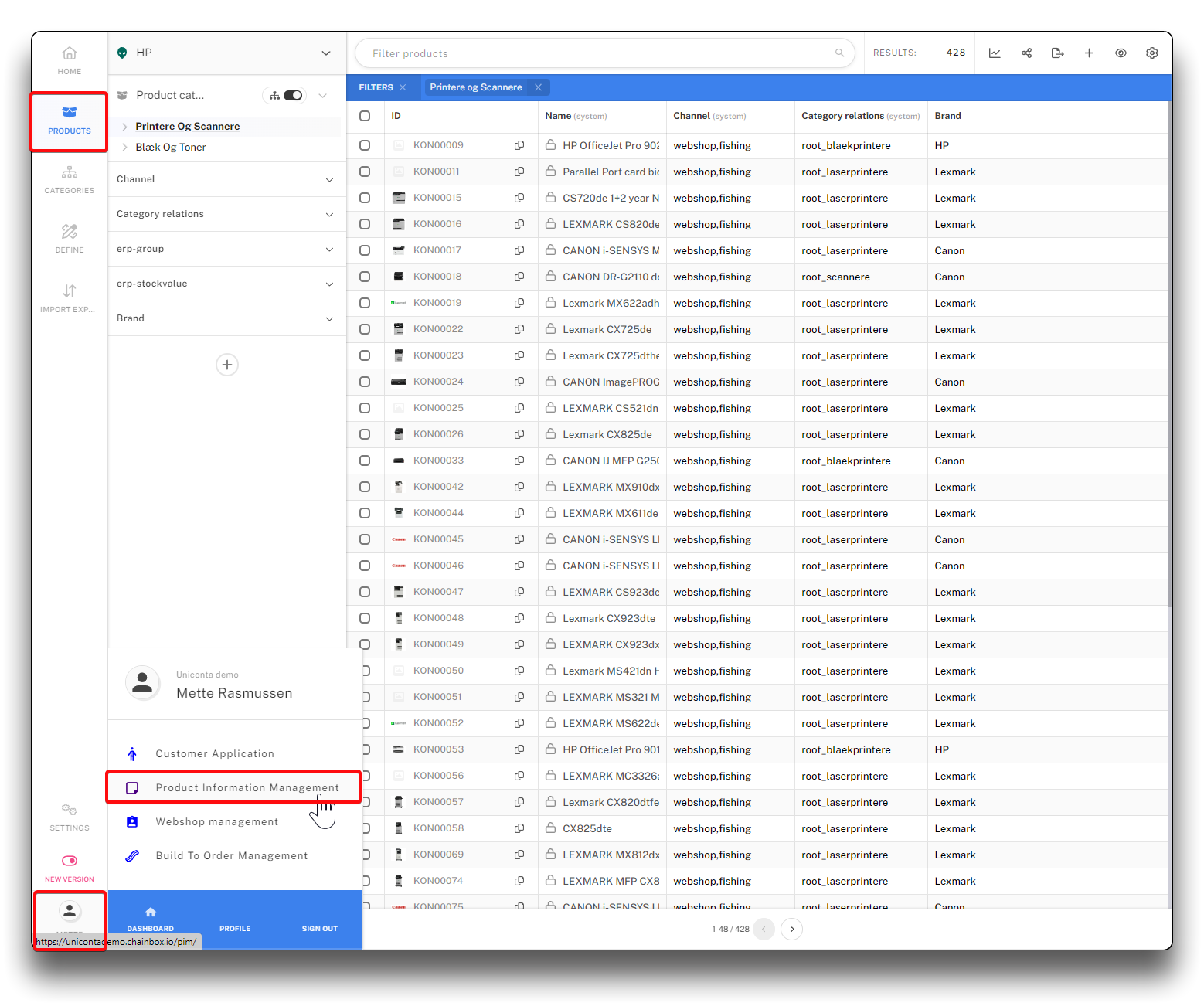Toggle the eye visibility icon in toolbar
The width and height of the screenshot is (1204, 1006).
click(x=1121, y=53)
